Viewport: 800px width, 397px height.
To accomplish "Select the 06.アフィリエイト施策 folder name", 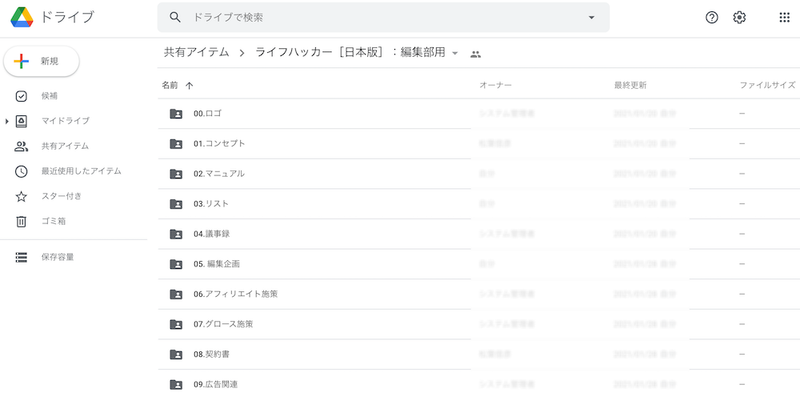I will pyautogui.click(x=235, y=294).
